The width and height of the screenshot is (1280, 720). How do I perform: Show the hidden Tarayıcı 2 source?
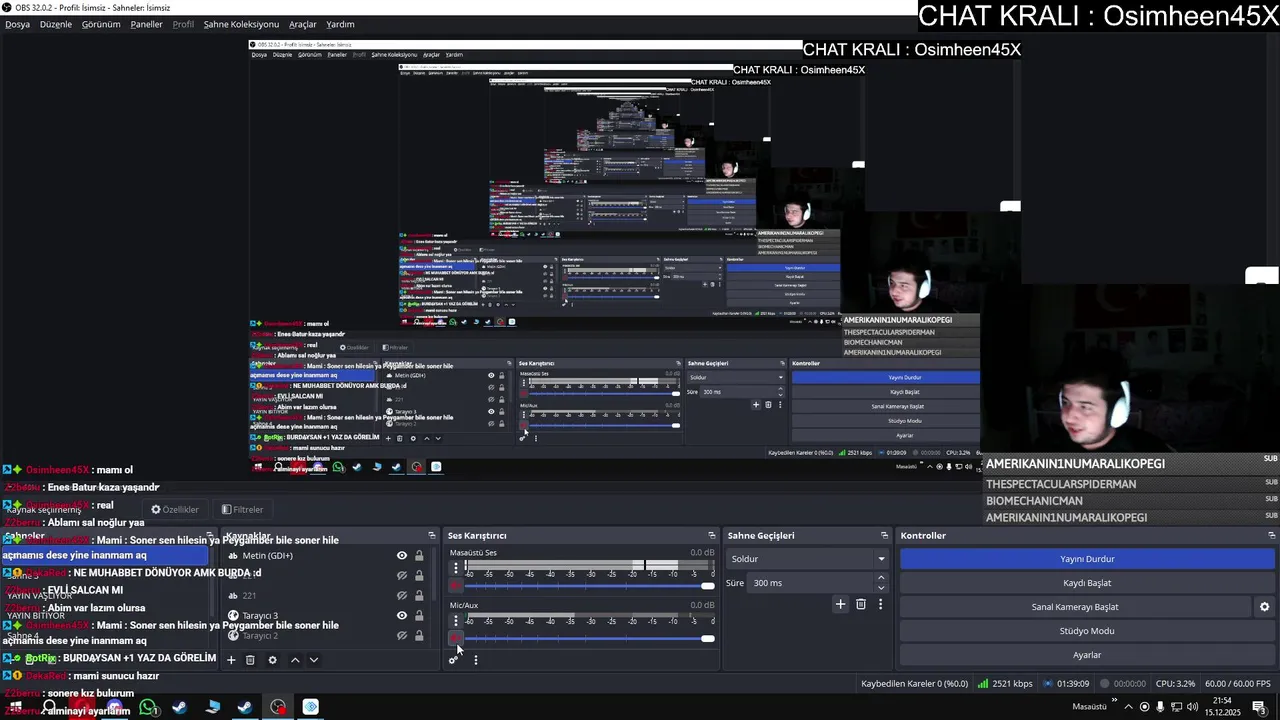point(402,636)
